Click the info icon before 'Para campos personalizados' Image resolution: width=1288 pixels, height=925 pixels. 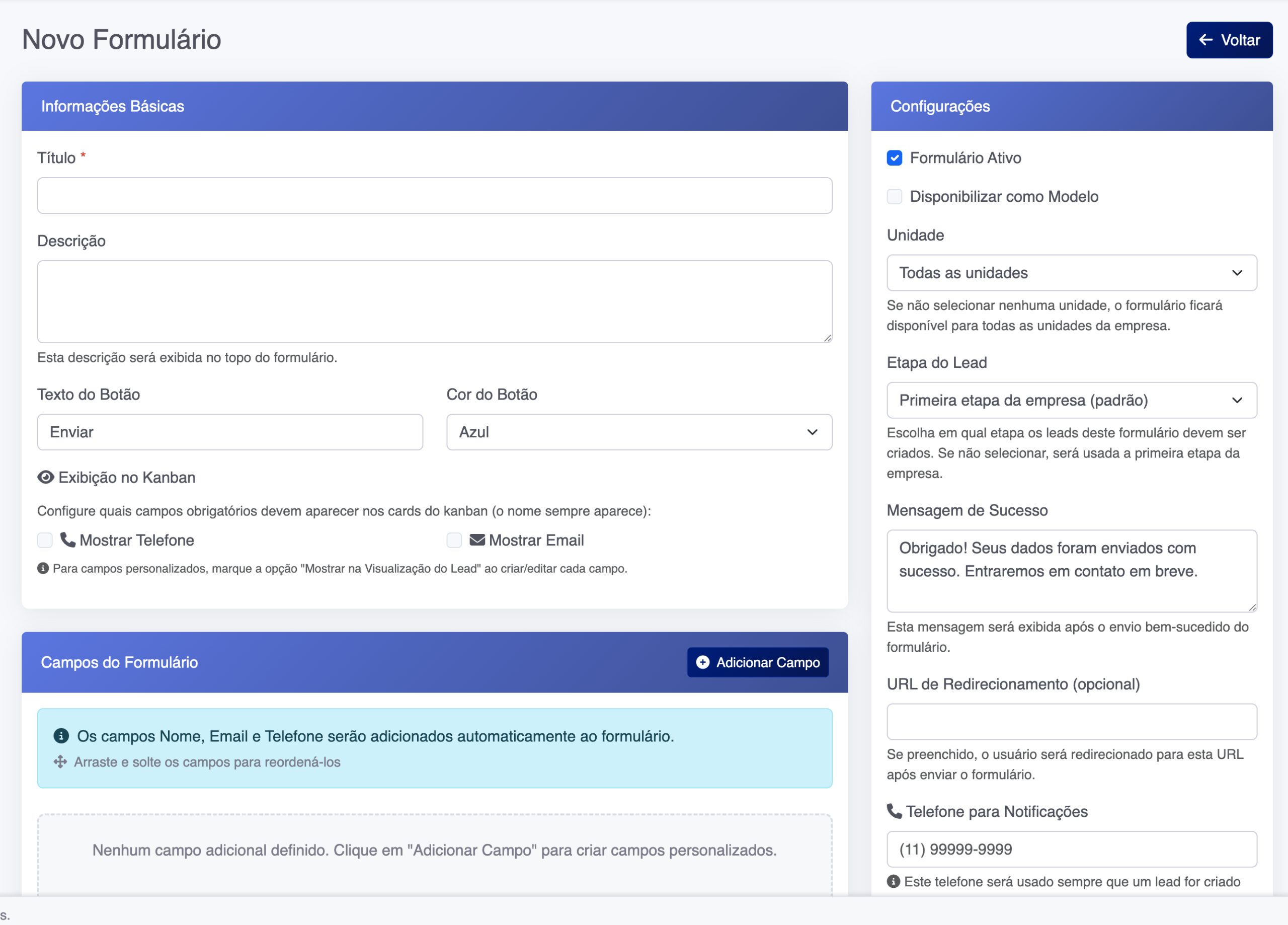tap(43, 569)
